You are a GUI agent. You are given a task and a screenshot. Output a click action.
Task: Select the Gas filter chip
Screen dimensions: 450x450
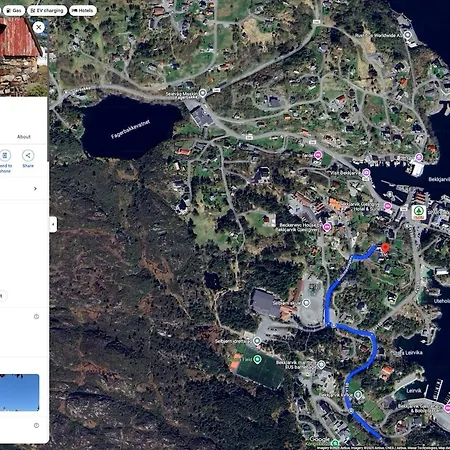(14, 11)
